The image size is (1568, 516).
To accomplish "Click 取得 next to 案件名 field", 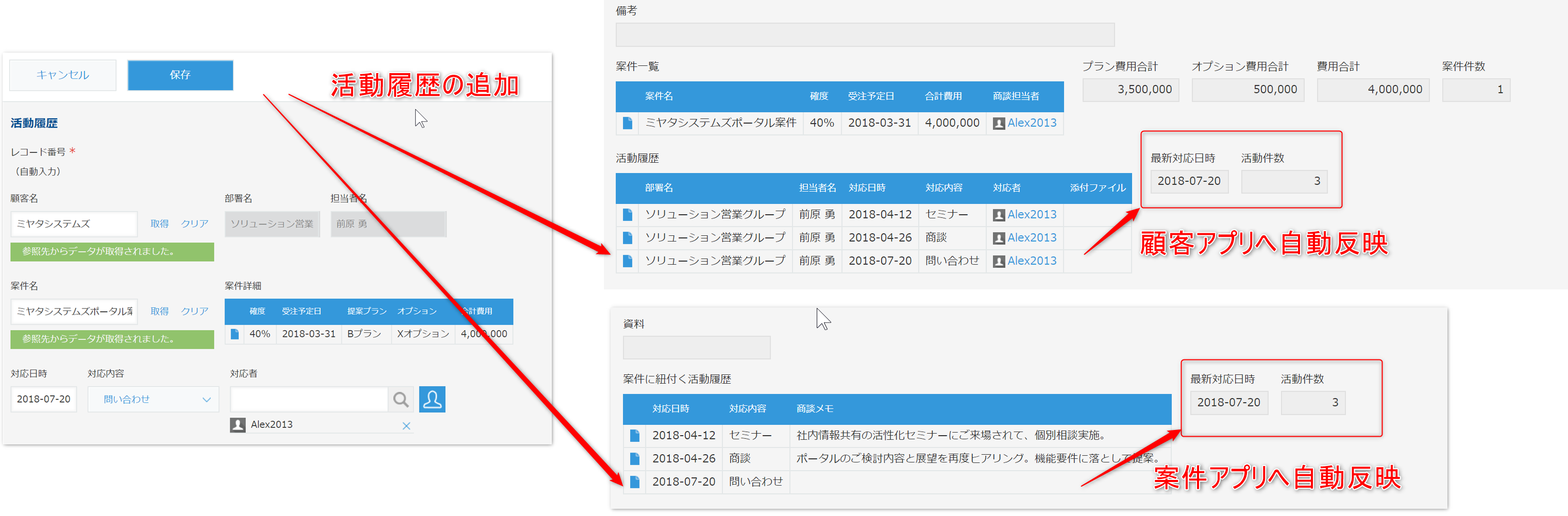I will pos(159,312).
